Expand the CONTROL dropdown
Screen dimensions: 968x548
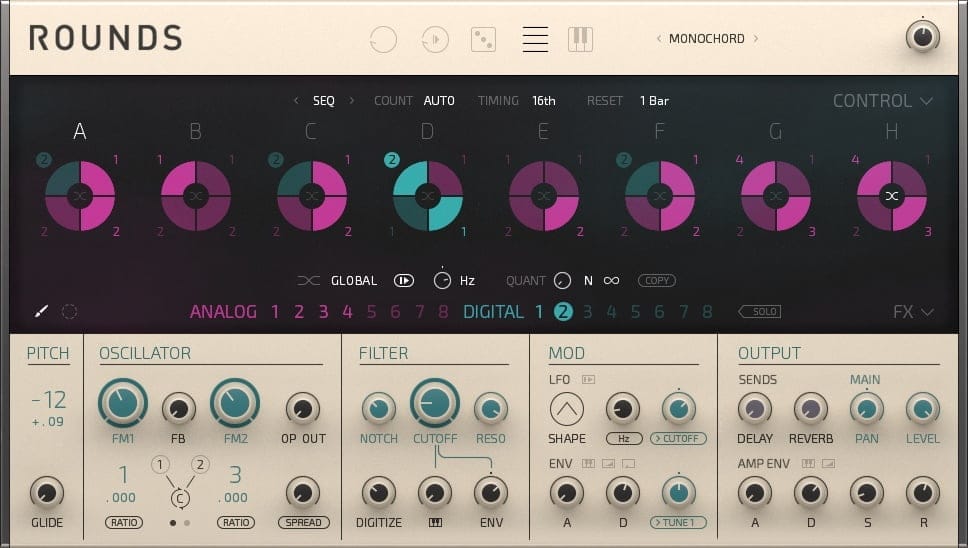click(883, 101)
